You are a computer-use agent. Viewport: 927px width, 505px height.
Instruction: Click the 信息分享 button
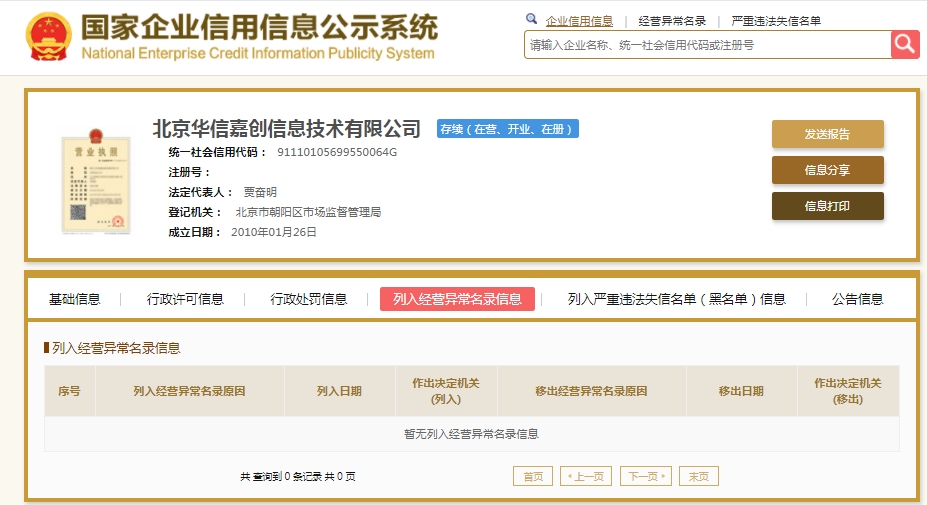pos(828,170)
